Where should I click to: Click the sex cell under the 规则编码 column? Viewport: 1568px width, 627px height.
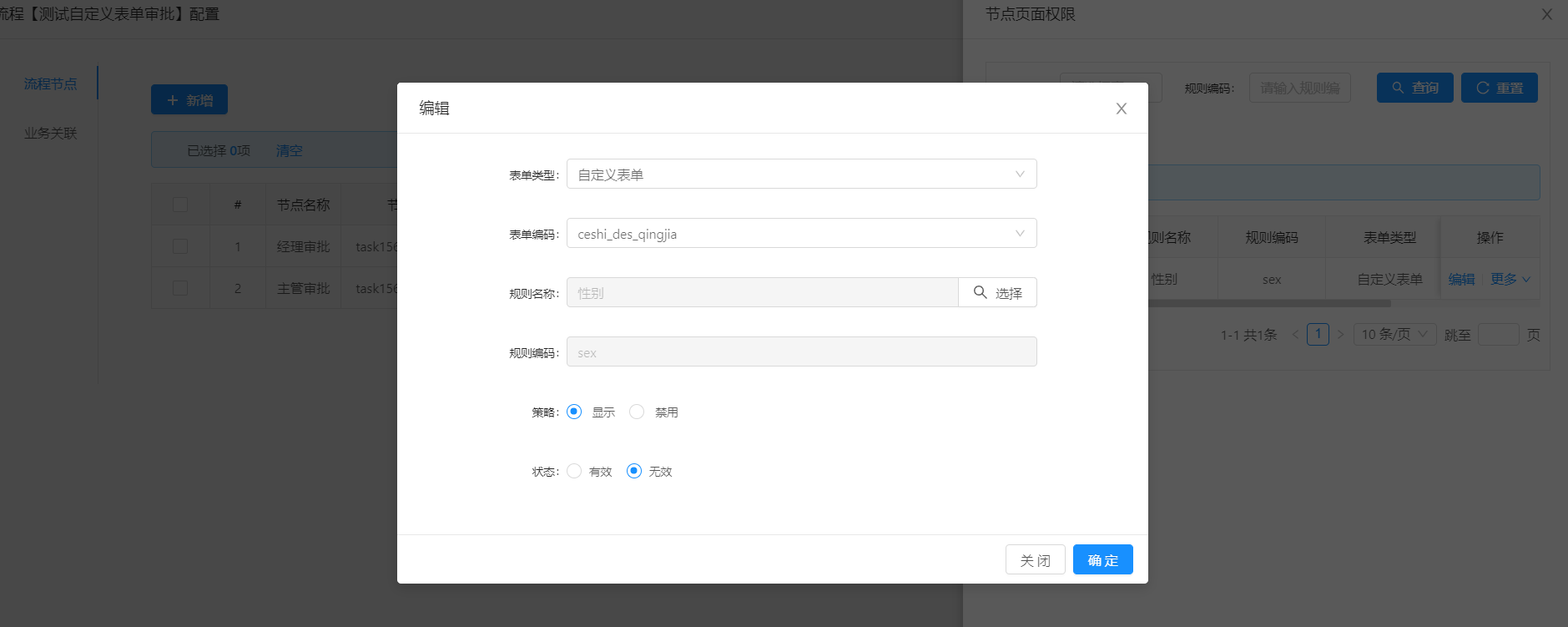pyautogui.click(x=1271, y=279)
